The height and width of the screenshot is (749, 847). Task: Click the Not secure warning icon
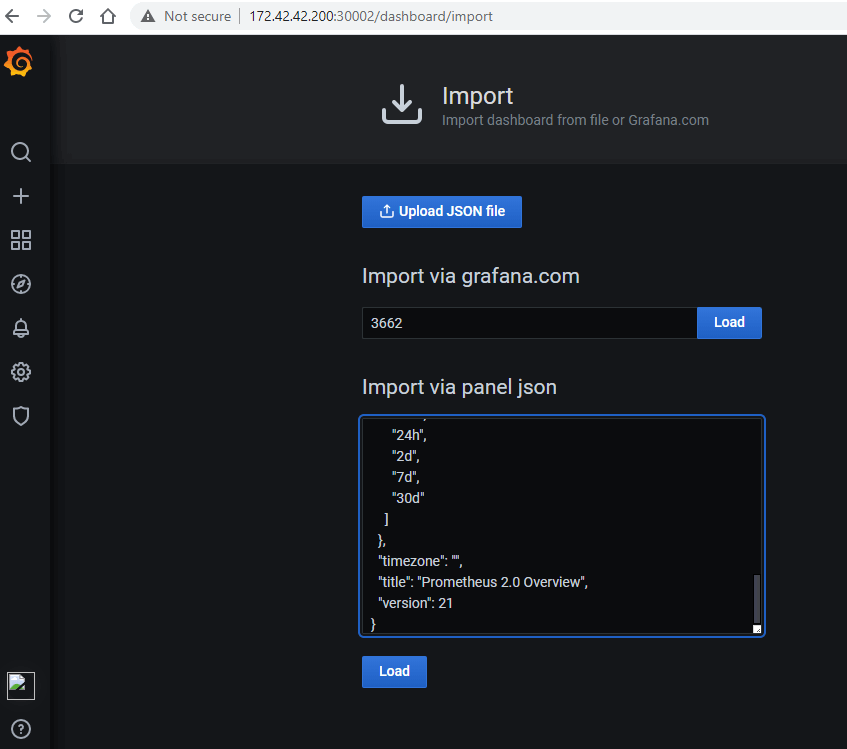point(147,16)
